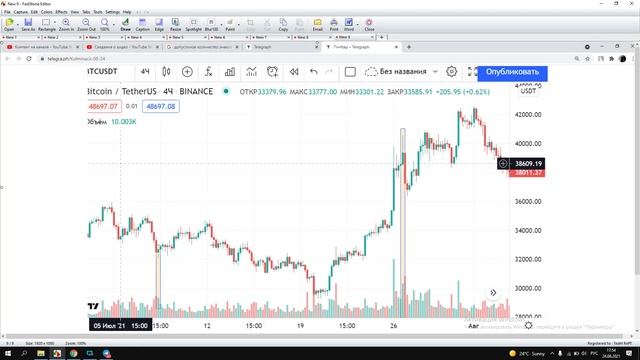The image size is (640, 360).
Task: Click the blue buy price 48697.08
Action: click(x=161, y=107)
